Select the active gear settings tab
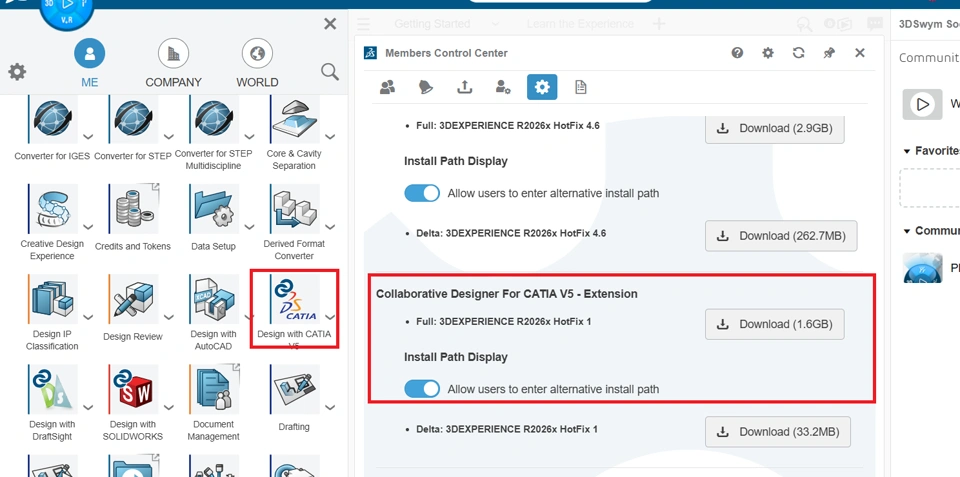 coord(542,88)
